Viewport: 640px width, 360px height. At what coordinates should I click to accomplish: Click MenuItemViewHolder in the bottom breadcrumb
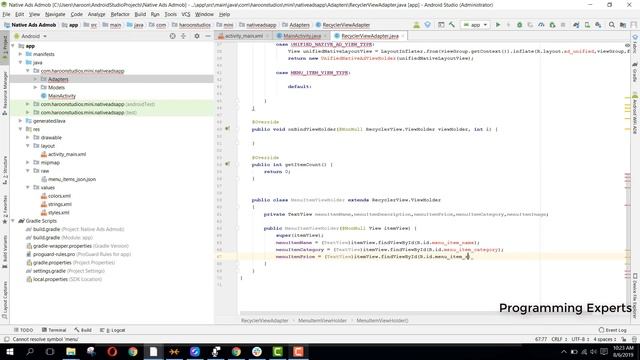[322, 320]
